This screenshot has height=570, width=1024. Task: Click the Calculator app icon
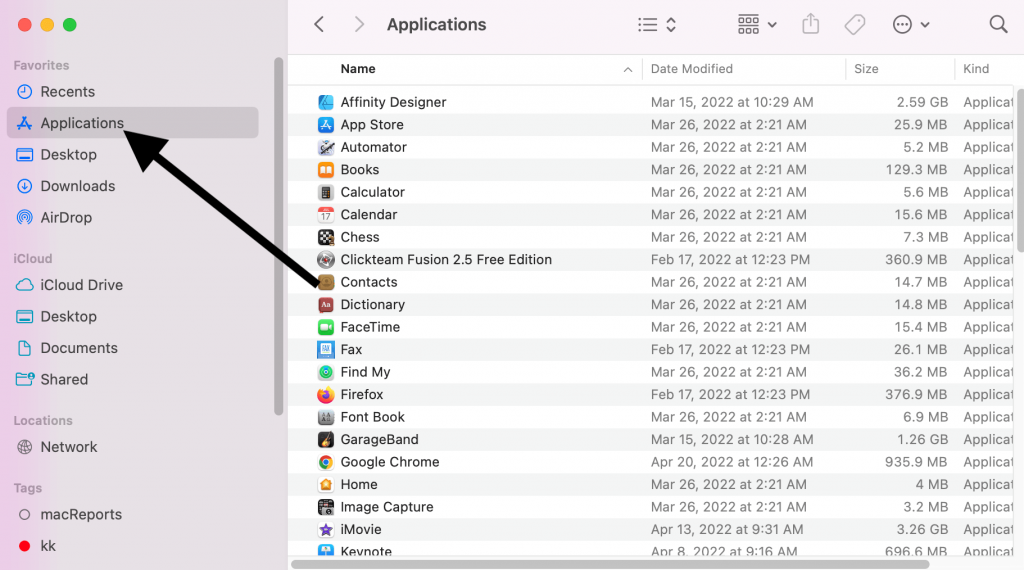coord(326,192)
